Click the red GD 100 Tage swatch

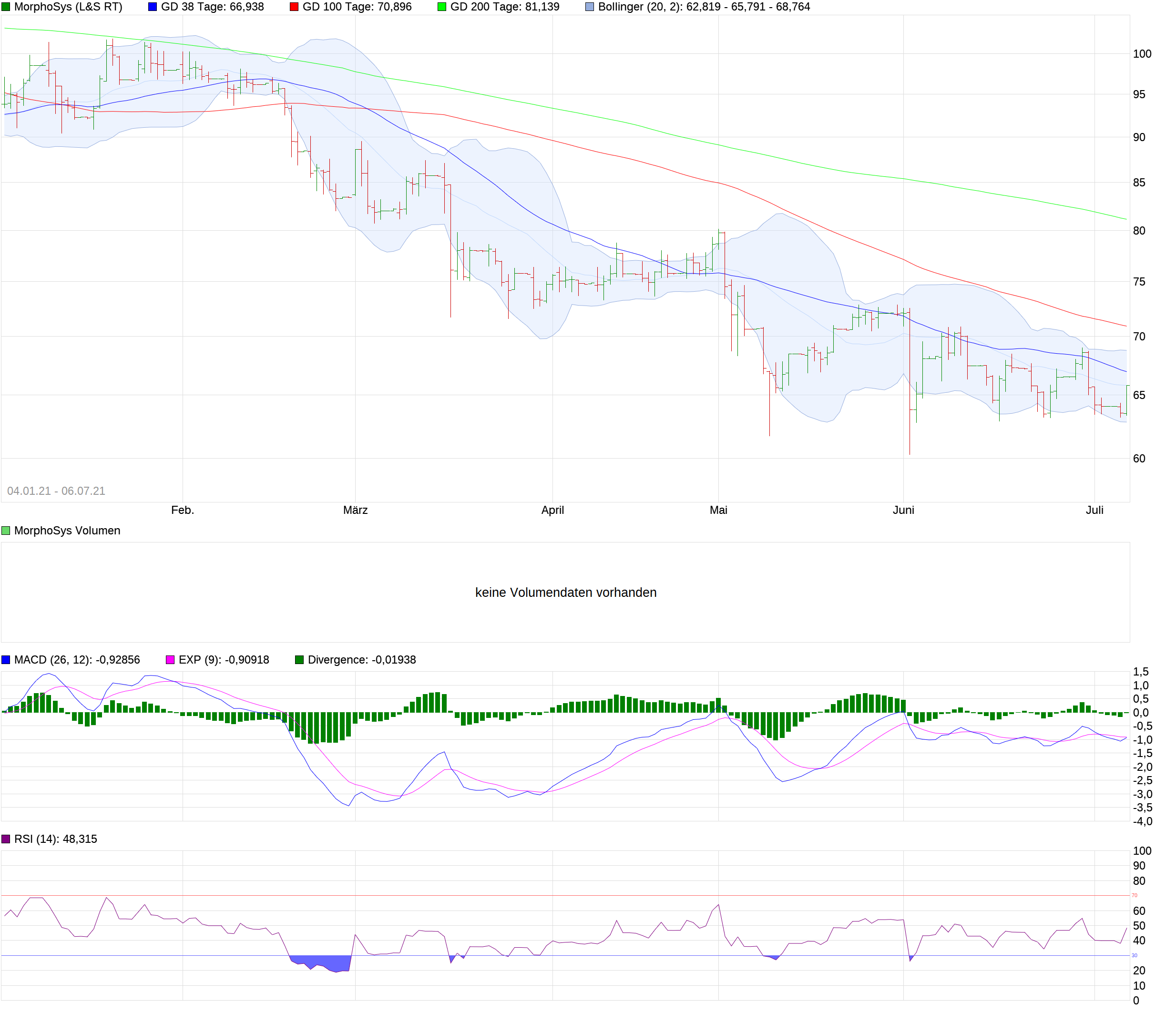[x=294, y=7]
